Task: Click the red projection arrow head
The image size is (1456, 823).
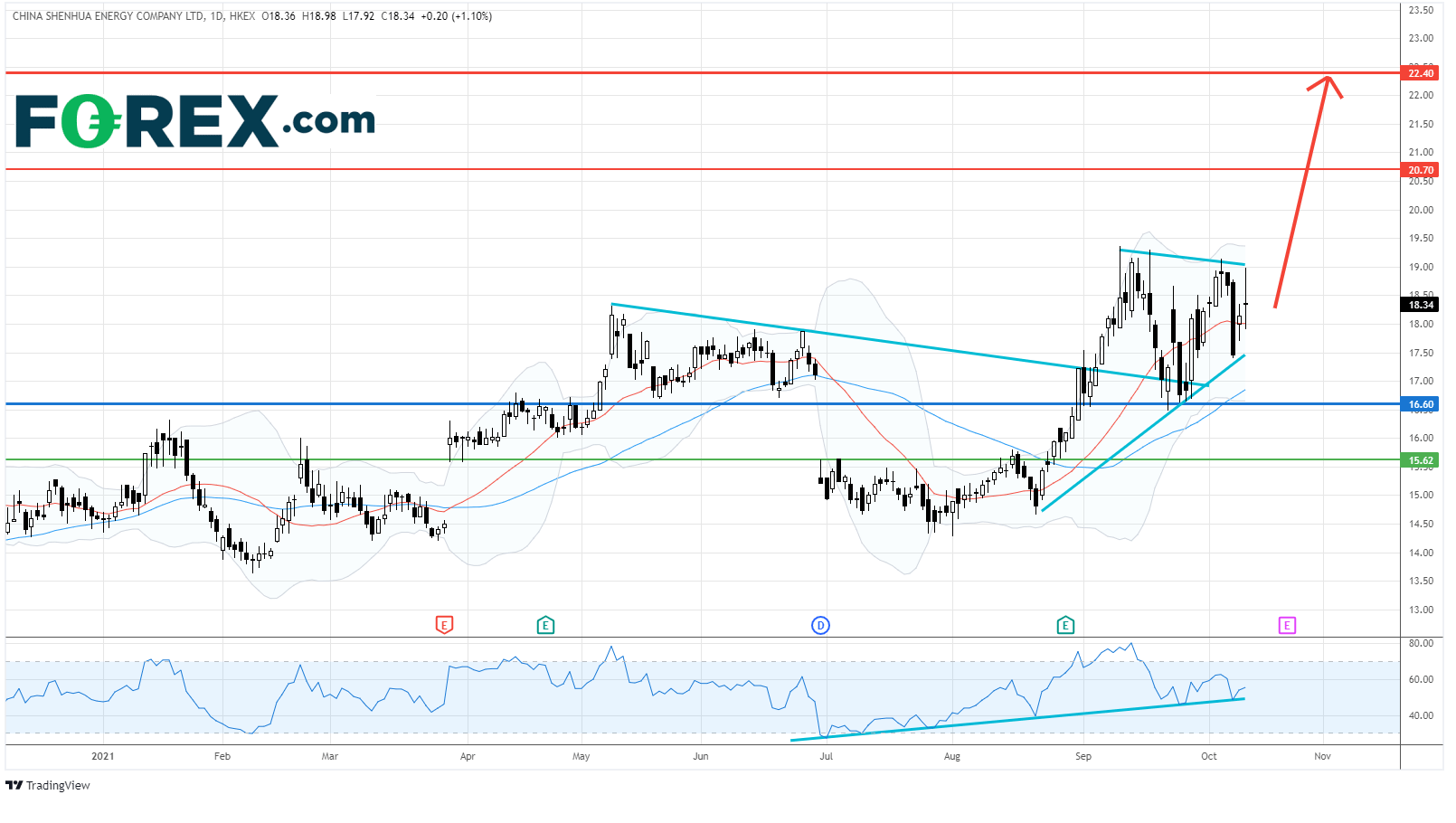Action: pos(1327,81)
